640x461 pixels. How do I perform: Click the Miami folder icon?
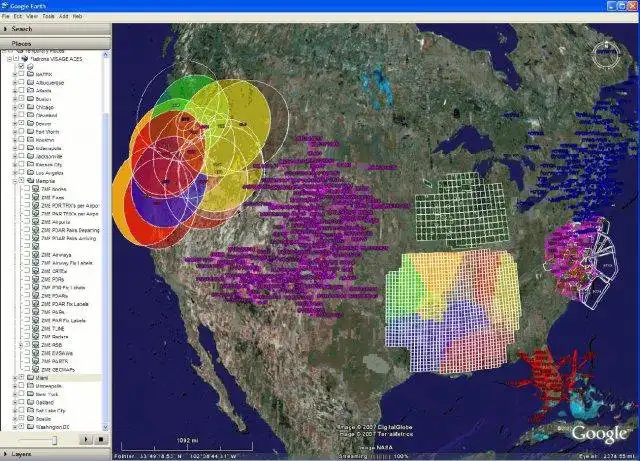31,378
